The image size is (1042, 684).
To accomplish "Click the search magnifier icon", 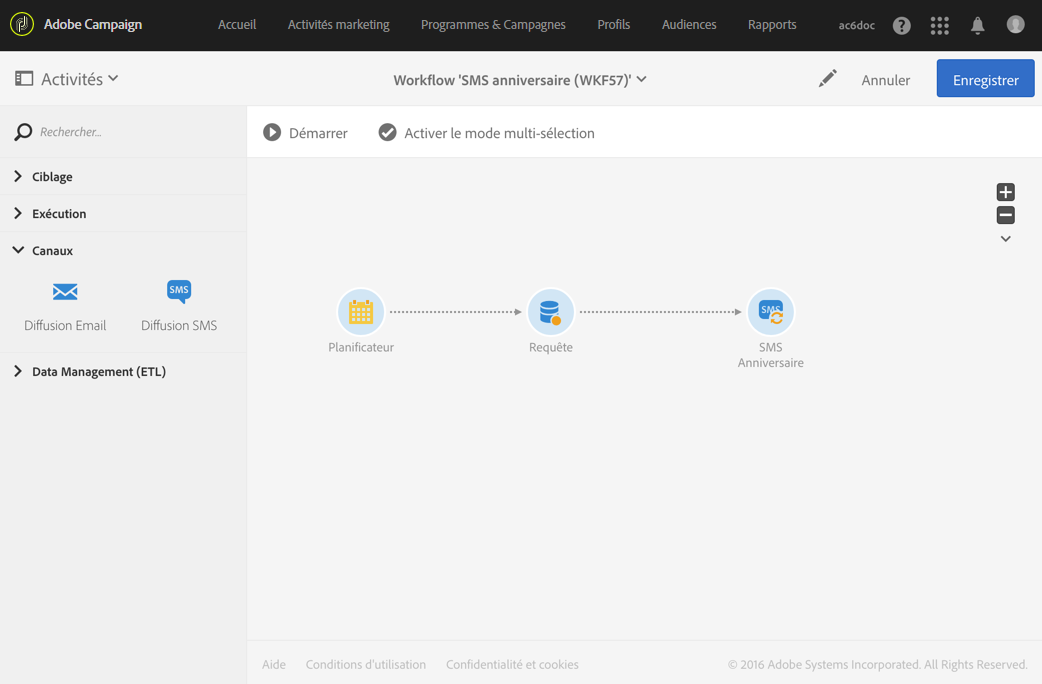I will [x=23, y=132].
